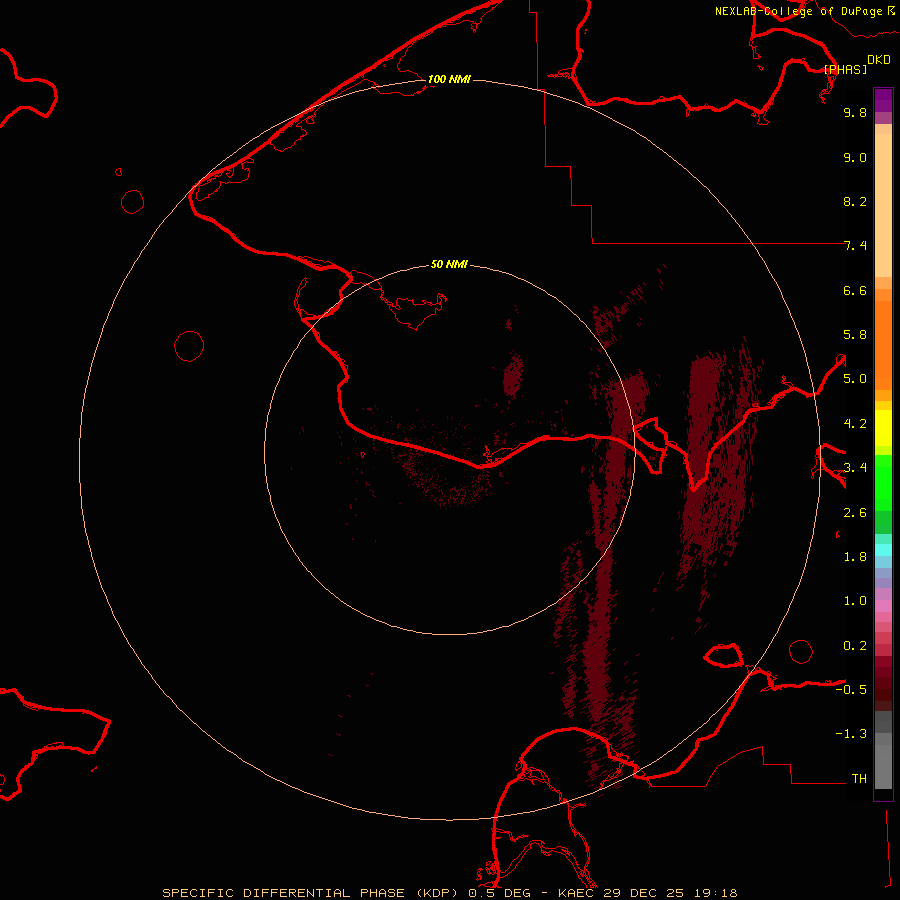
Task: Click the TH threshold label on scale
Action: coord(859,779)
